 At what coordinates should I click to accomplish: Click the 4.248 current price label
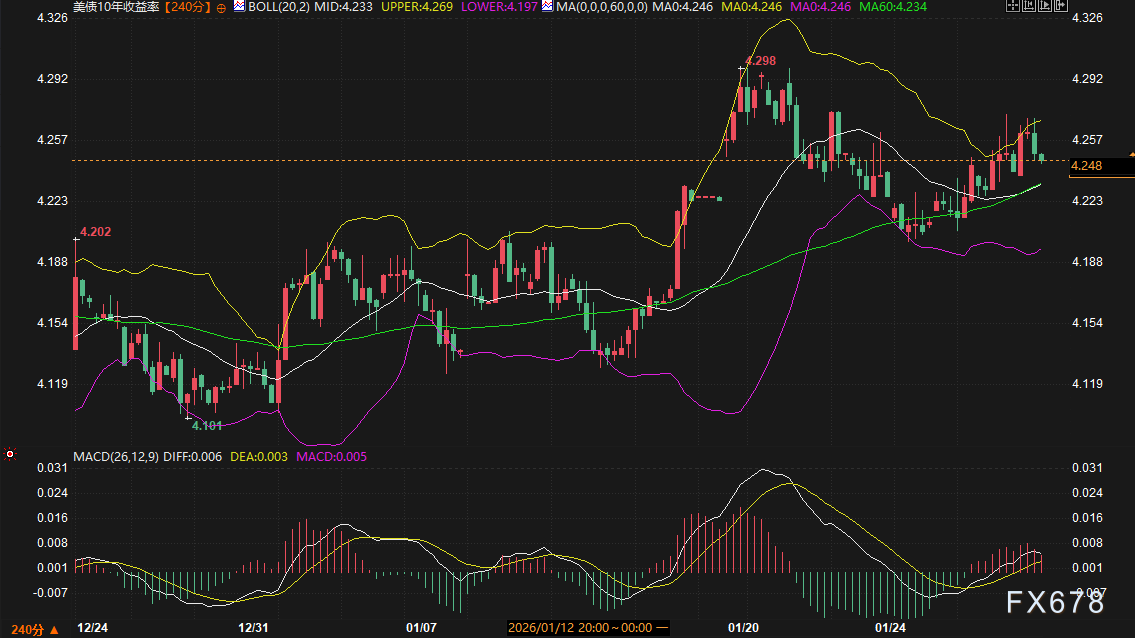click(x=1086, y=165)
